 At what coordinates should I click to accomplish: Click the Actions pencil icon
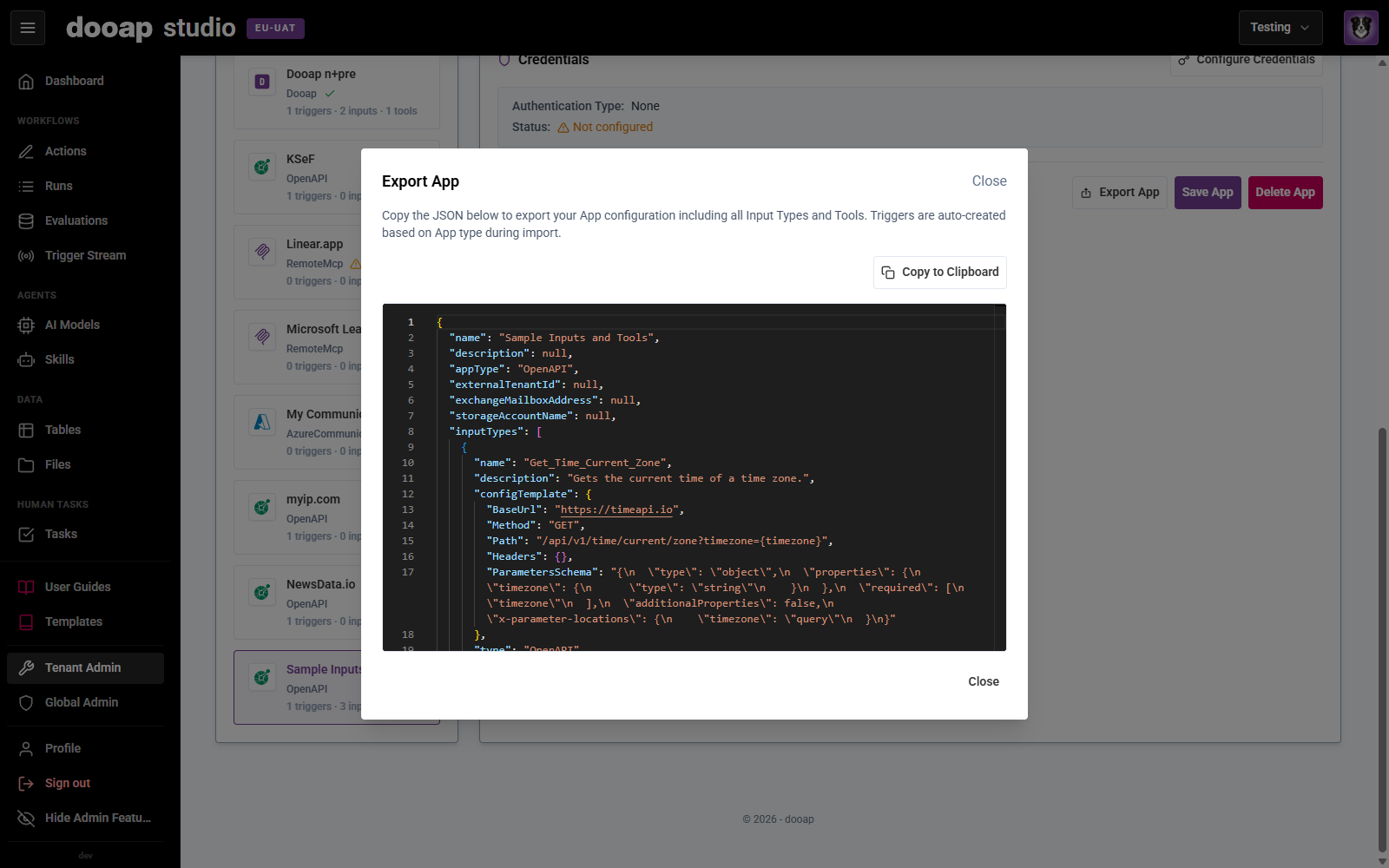click(26, 151)
